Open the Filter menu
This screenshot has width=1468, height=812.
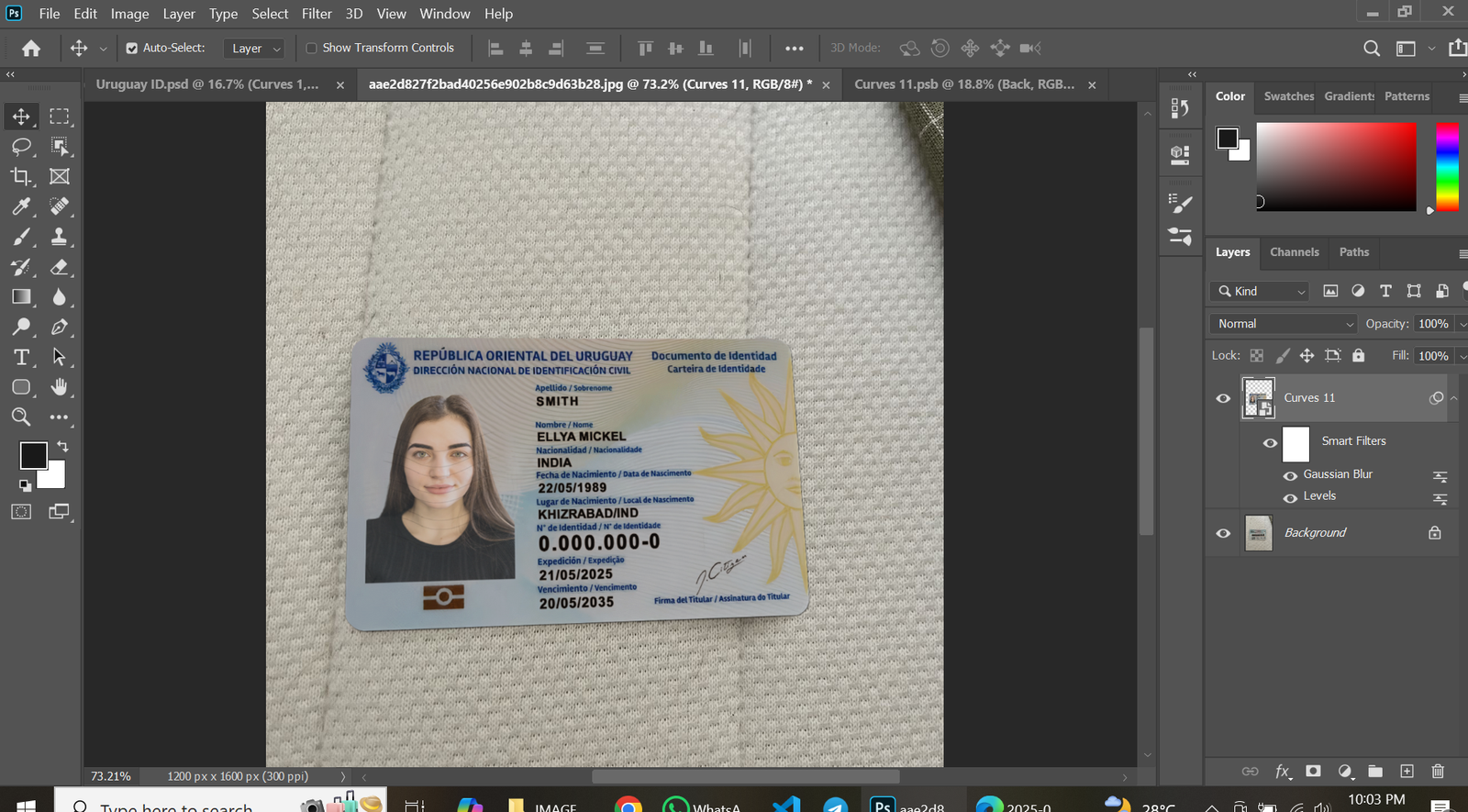click(x=317, y=14)
